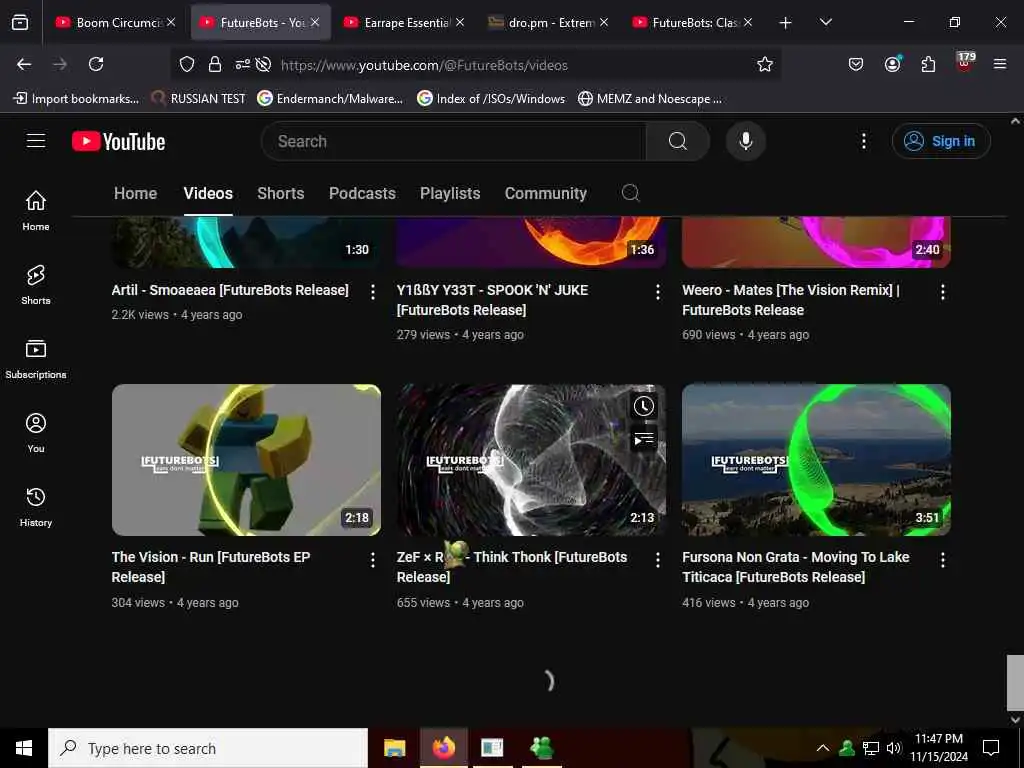The width and height of the screenshot is (1024, 768).
Task: Go to YouTube home via logo
Action: 118,141
